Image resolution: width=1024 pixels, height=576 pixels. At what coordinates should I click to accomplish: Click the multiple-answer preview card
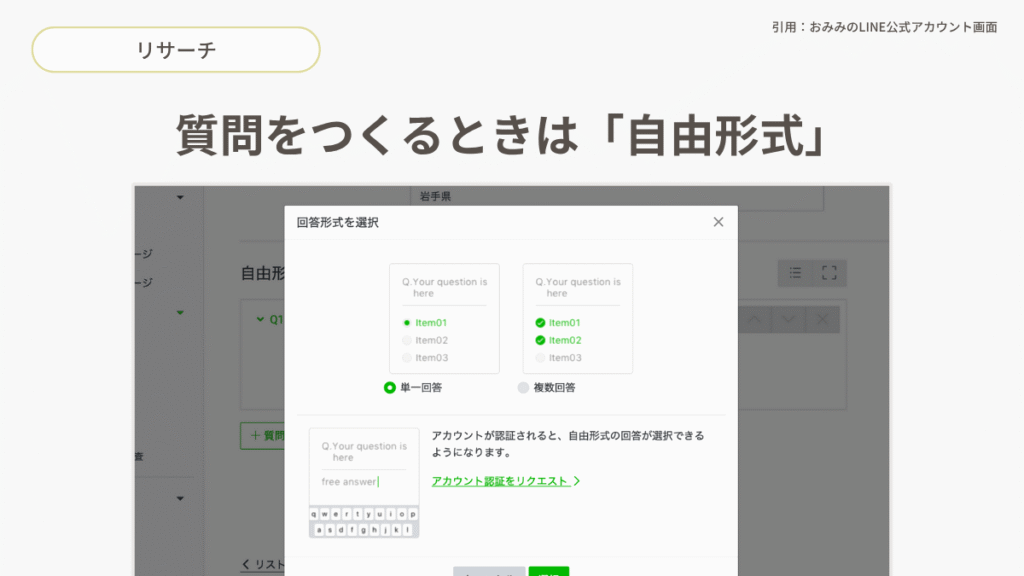[x=577, y=318]
